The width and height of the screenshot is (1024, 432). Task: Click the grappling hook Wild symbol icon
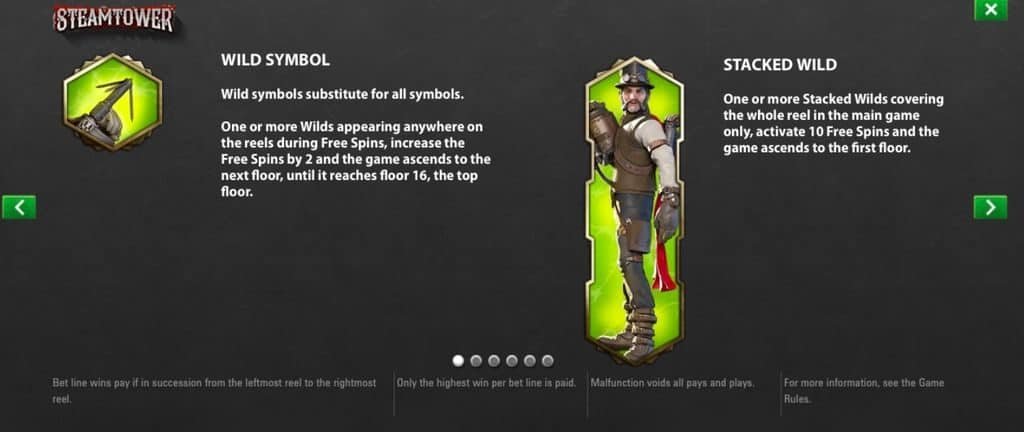pos(112,102)
